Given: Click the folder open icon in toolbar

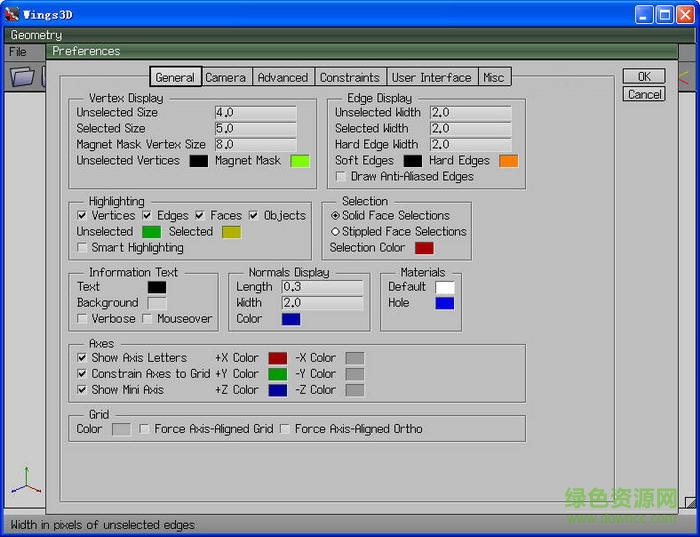Looking at the screenshot, I should pos(22,77).
